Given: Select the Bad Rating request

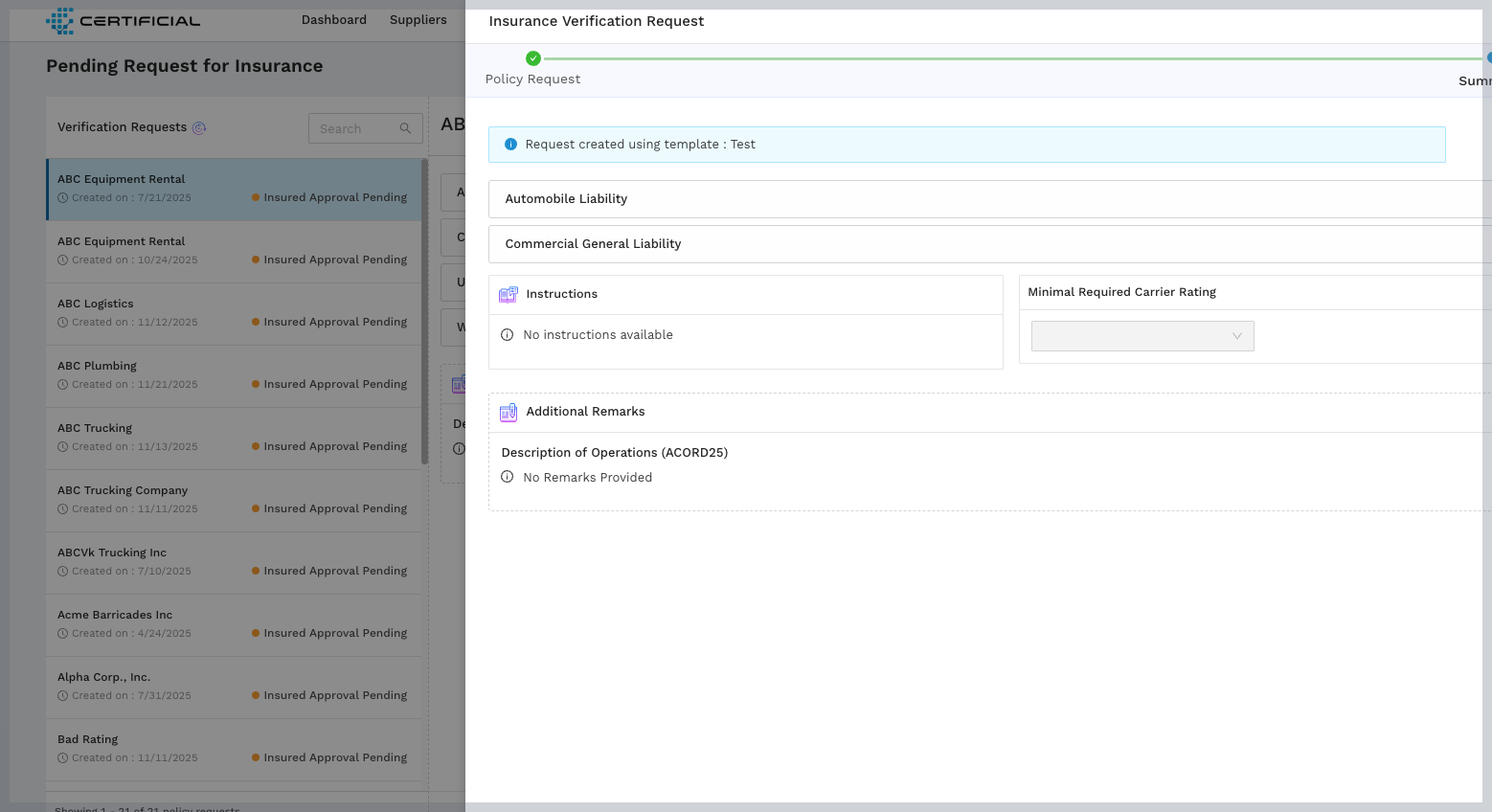Looking at the screenshot, I should point(235,750).
